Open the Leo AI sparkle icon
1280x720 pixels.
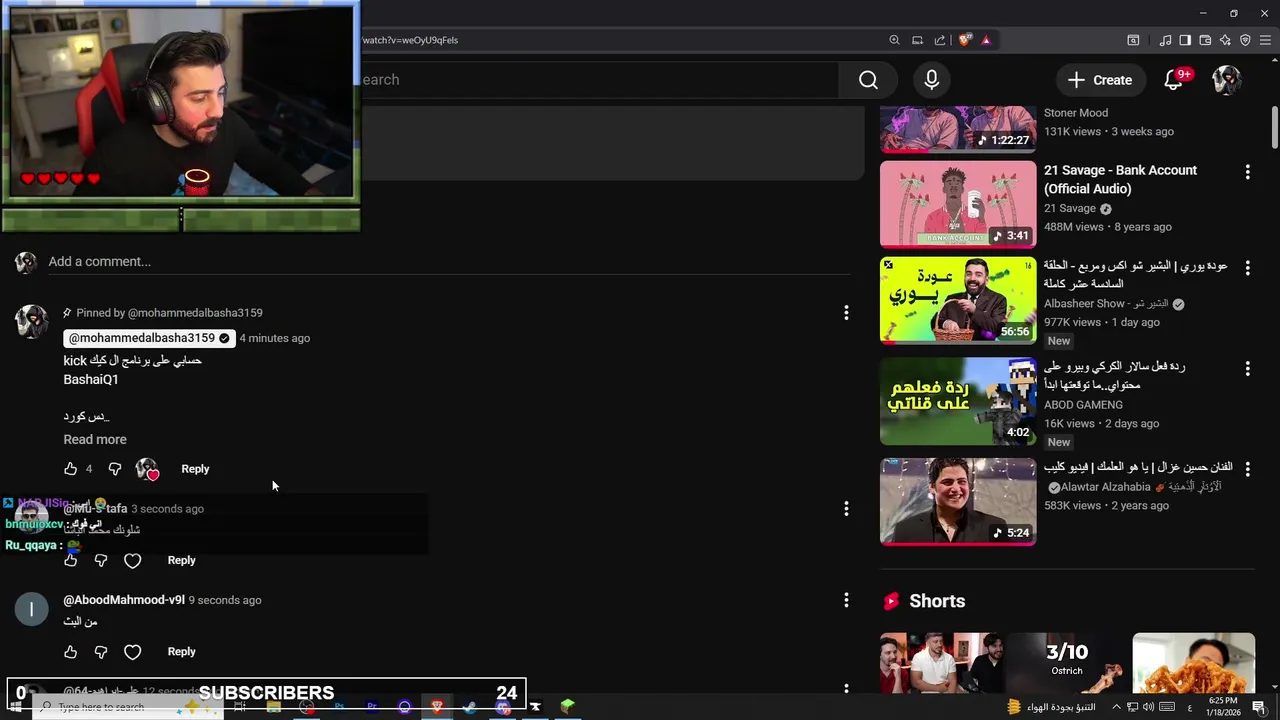point(1225,40)
